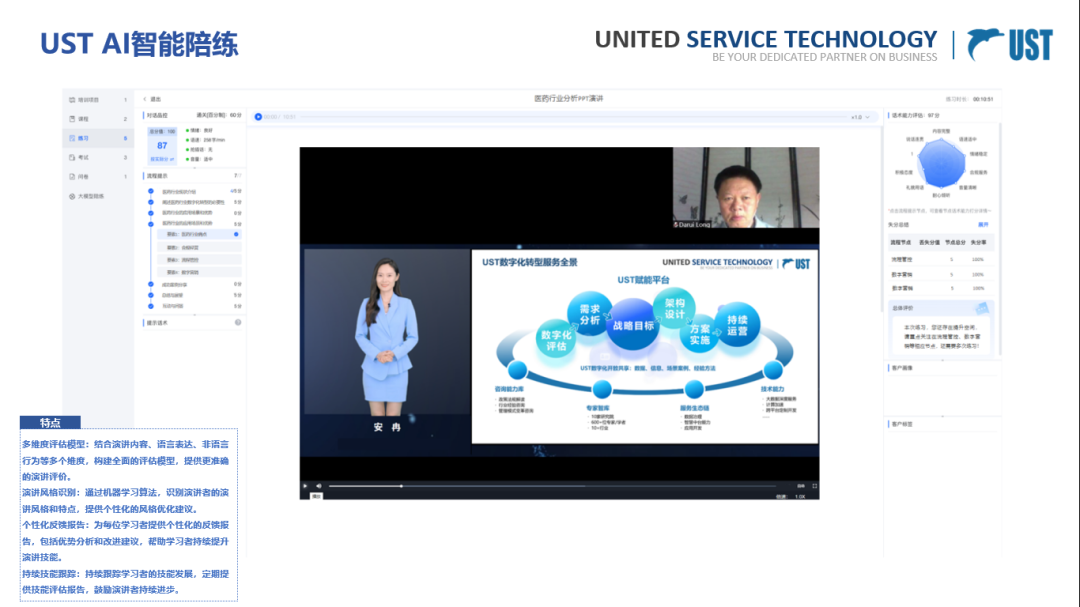Screen dimensions: 1080x607
Task: Click the 流程管控 row in the score table
Action: [x=940, y=260]
